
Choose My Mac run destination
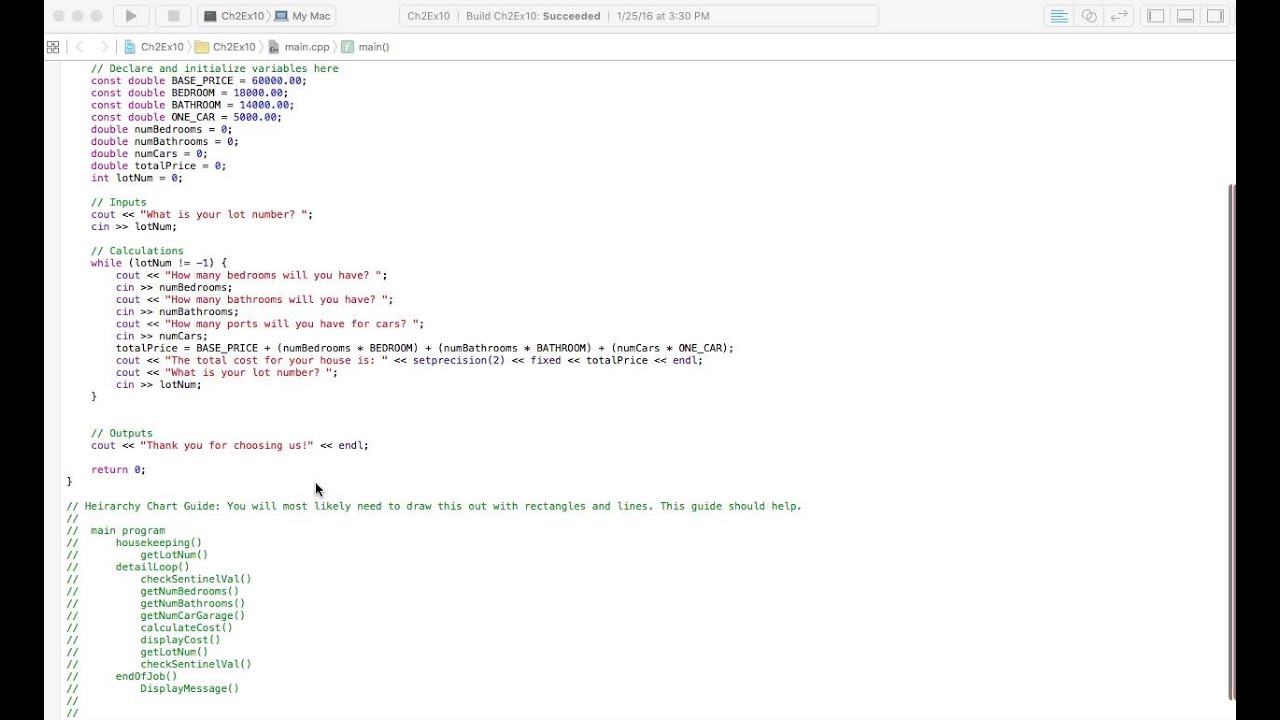pyautogui.click(x=303, y=16)
